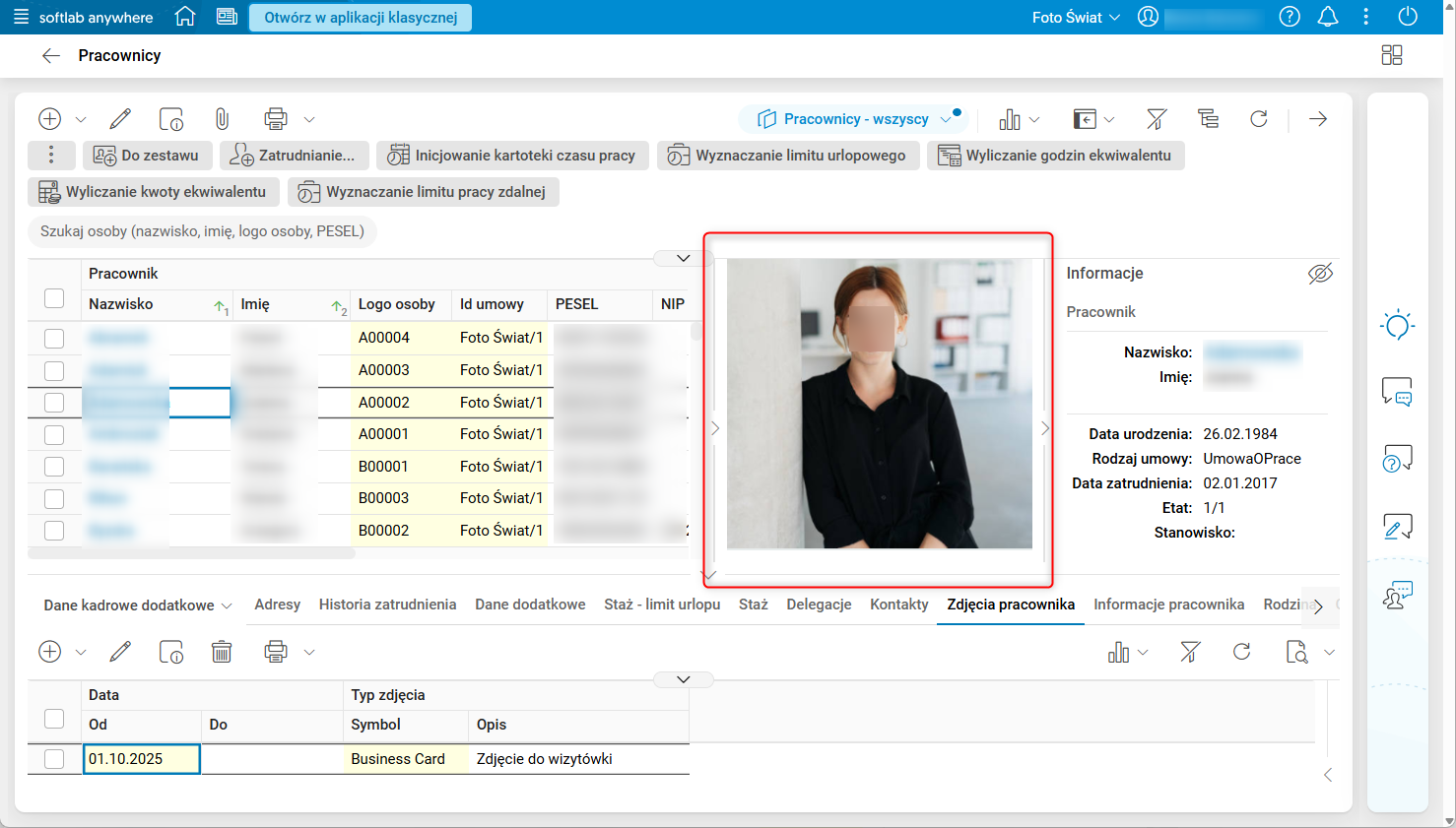1456x828 pixels.
Task: Open the hamburger main menu
Action: point(21,17)
